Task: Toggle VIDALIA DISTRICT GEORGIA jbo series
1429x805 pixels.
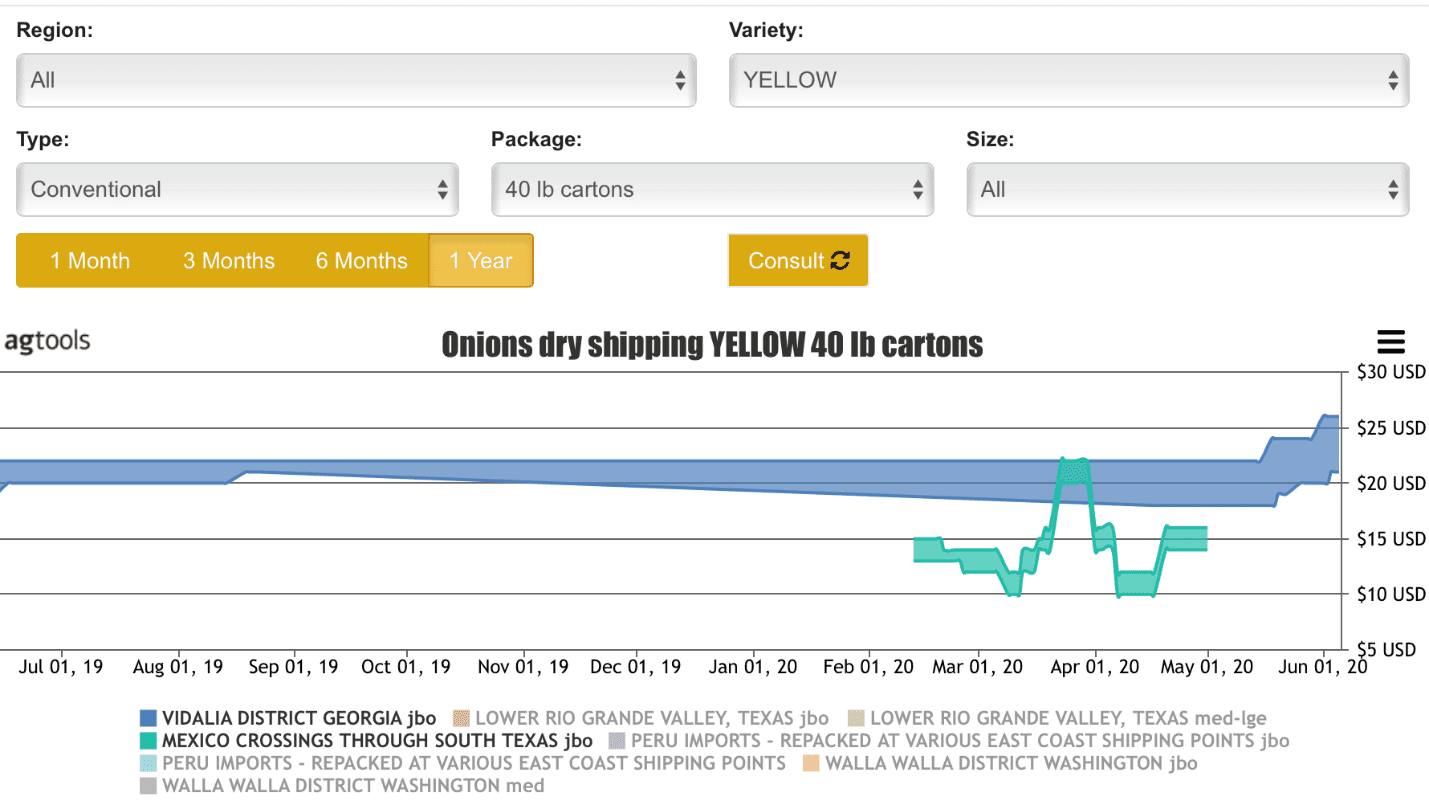Action: tap(299, 718)
